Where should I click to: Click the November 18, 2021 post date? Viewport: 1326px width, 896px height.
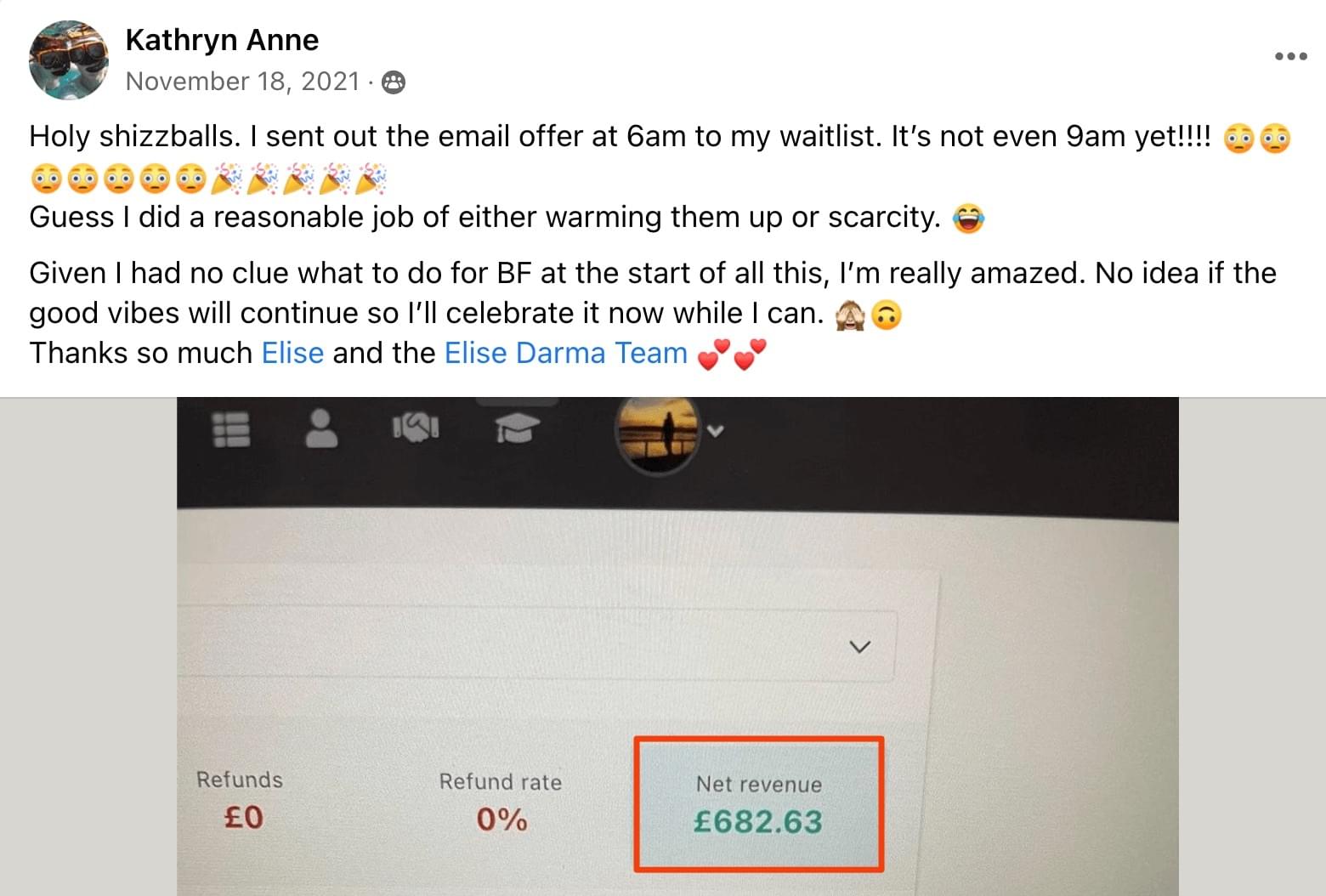(243, 82)
